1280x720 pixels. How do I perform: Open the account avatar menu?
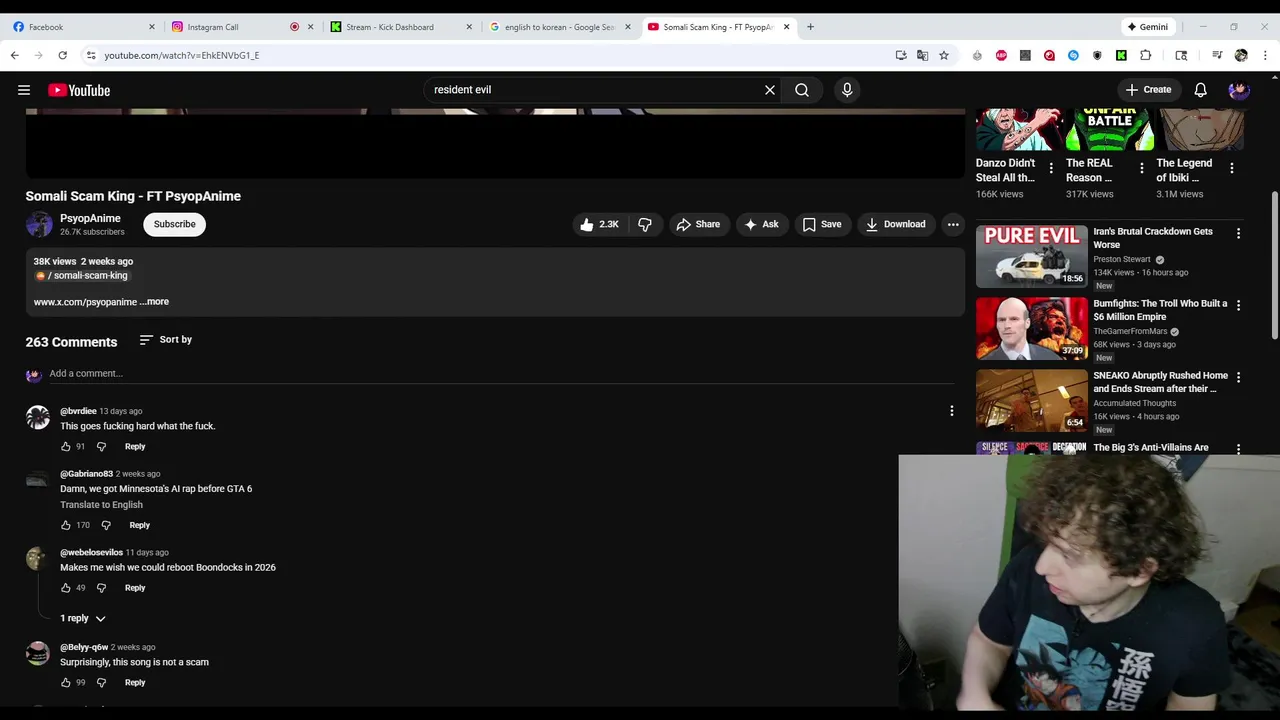[1239, 90]
